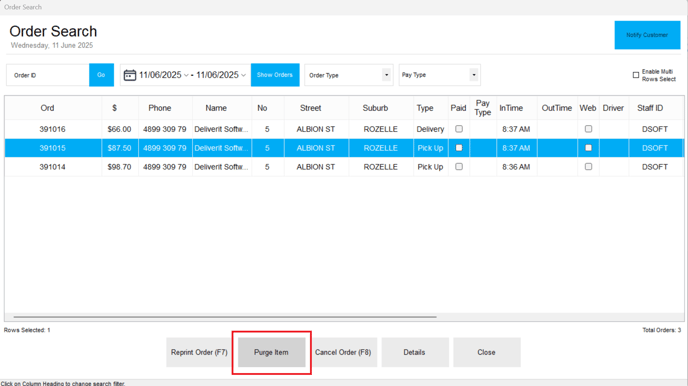The width and height of the screenshot is (688, 386).
Task: Click the $66.00 amount cell
Action: coord(119,129)
